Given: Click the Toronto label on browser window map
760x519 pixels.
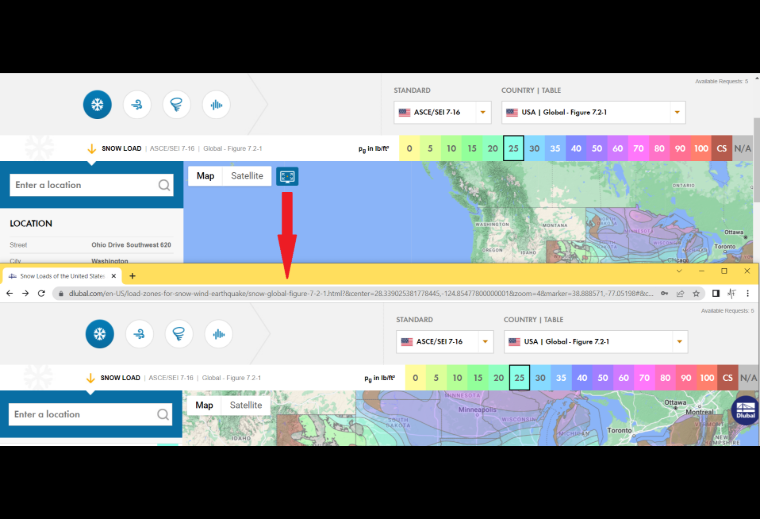Looking at the screenshot, I should 619,430.
